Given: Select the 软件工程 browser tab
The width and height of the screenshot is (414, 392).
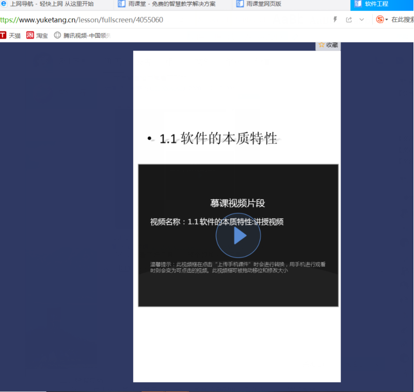Looking at the screenshot, I should (382, 4).
